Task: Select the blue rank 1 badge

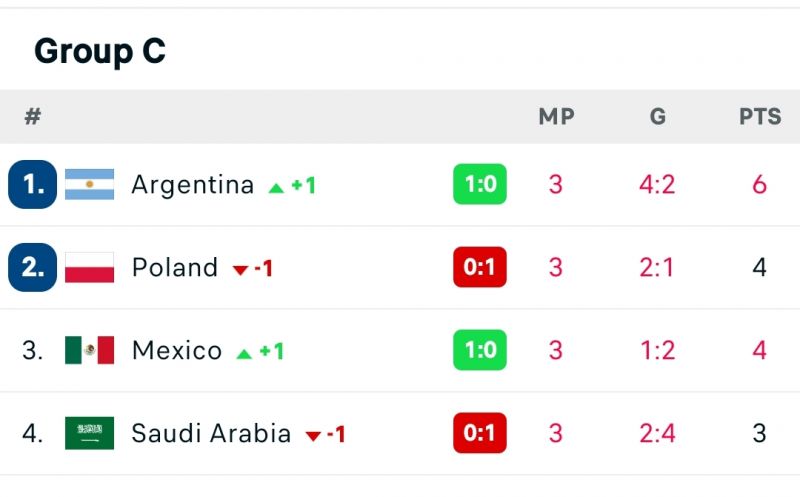Action: point(33,184)
